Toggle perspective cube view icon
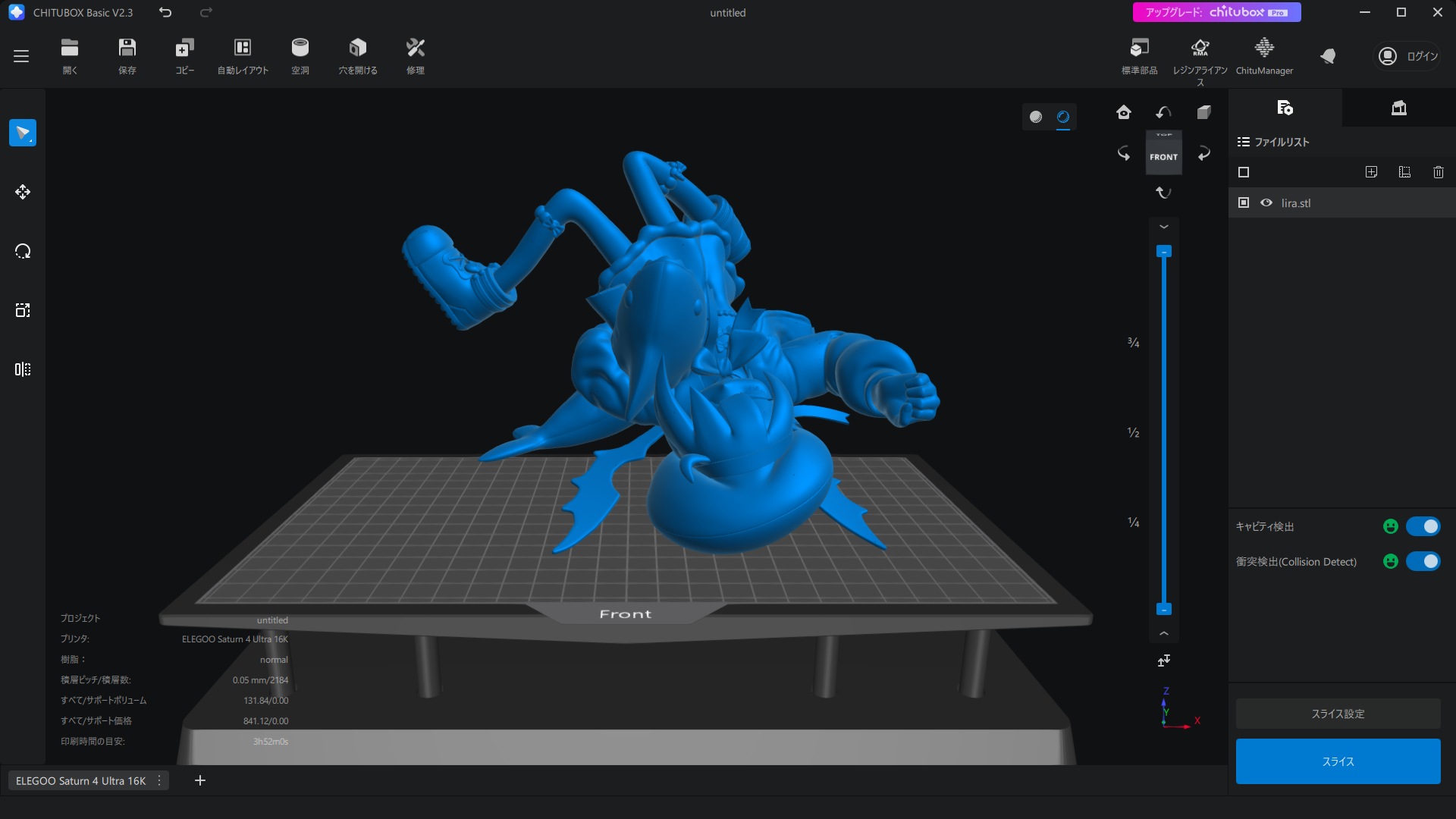The image size is (1456, 819). [1204, 112]
